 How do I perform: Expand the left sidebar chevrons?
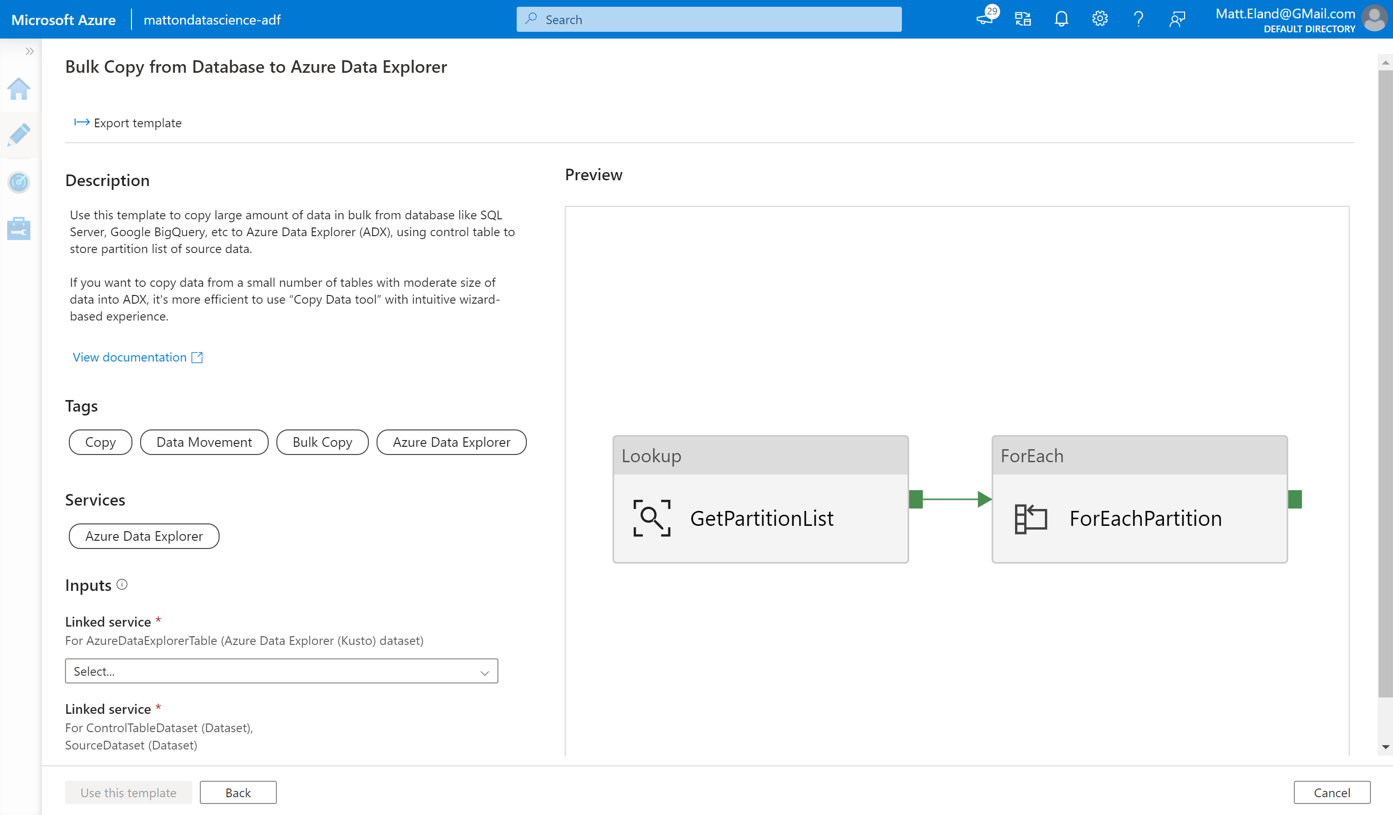(x=29, y=51)
